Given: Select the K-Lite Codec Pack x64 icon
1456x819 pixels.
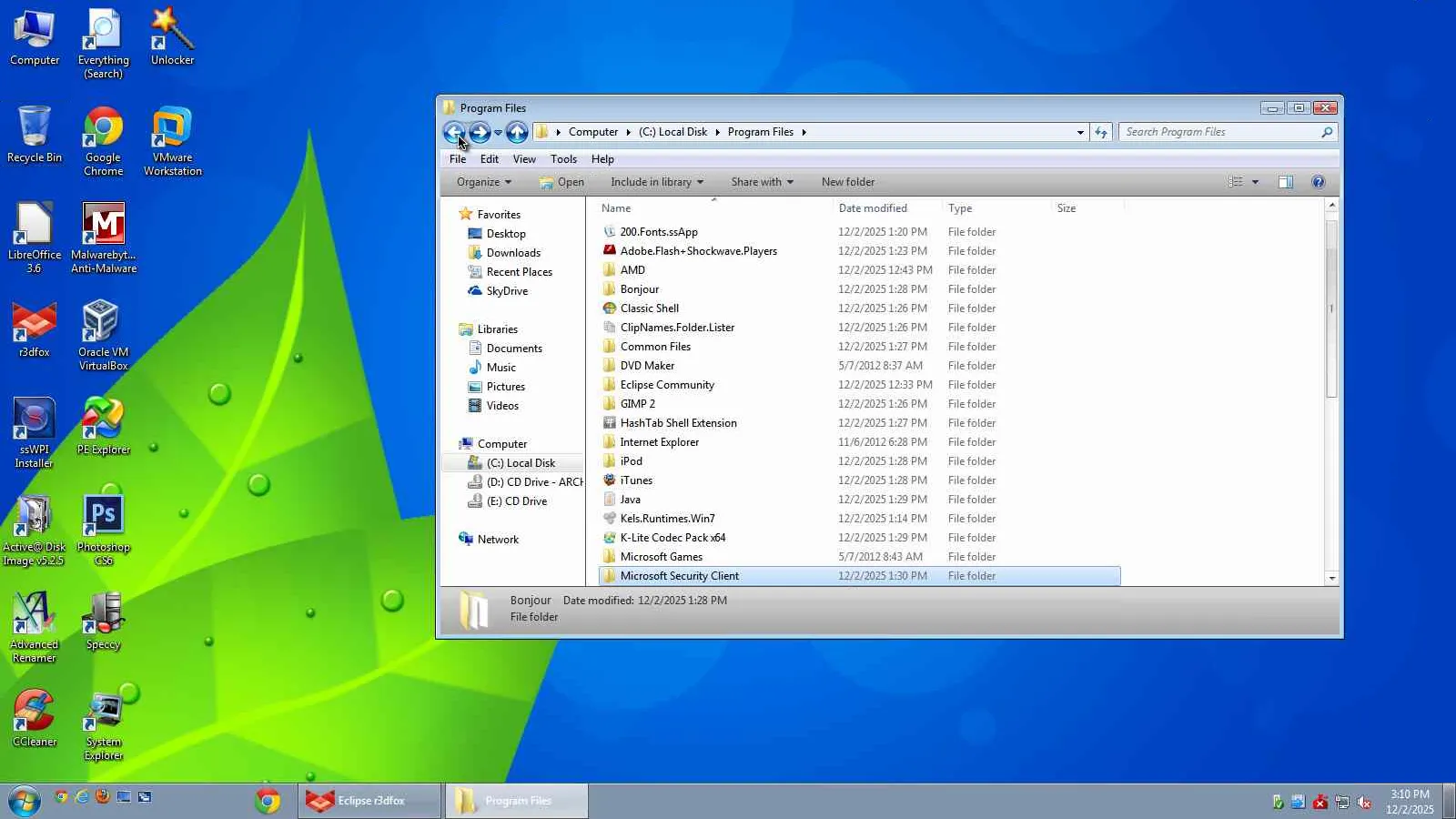Looking at the screenshot, I should pyautogui.click(x=610, y=538).
